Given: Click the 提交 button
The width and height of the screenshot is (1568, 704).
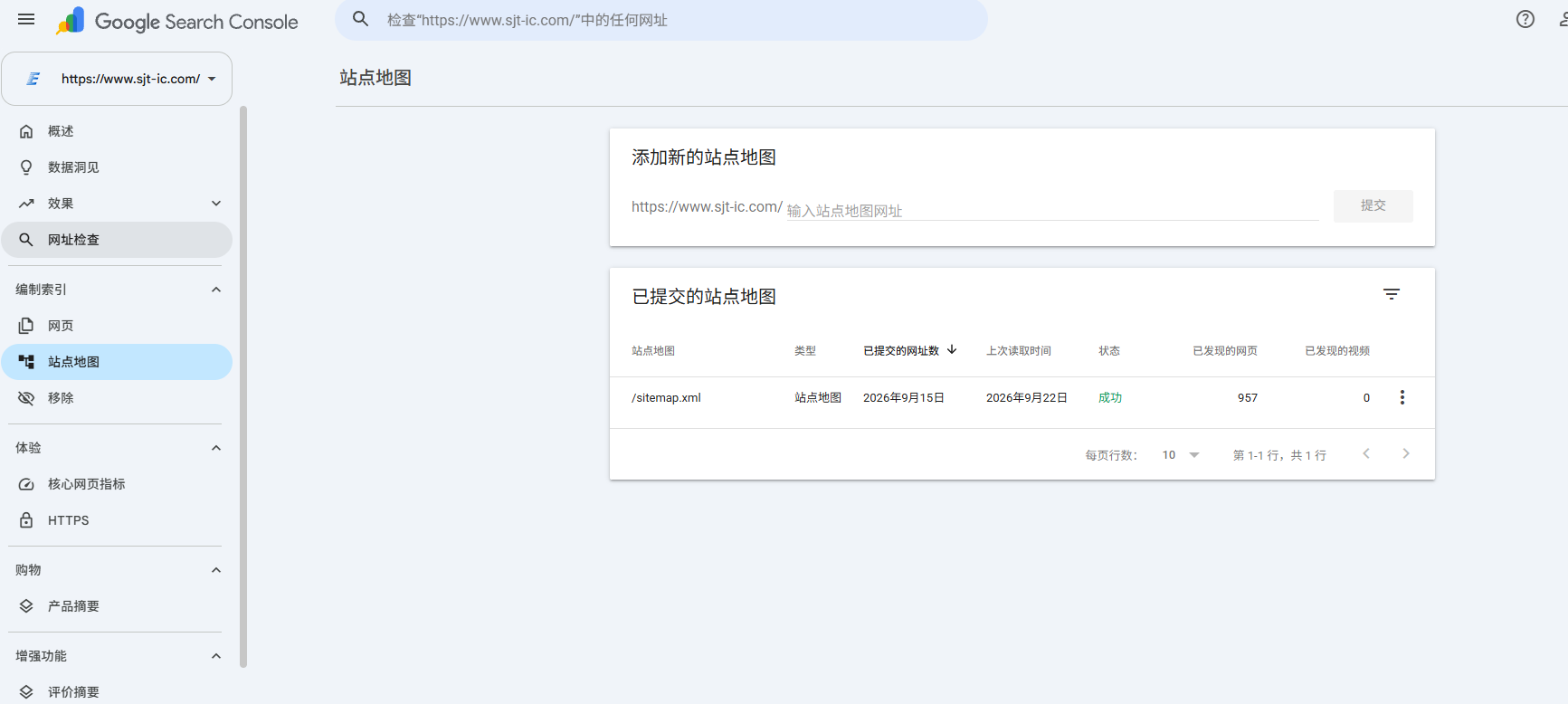Looking at the screenshot, I should click(1373, 205).
